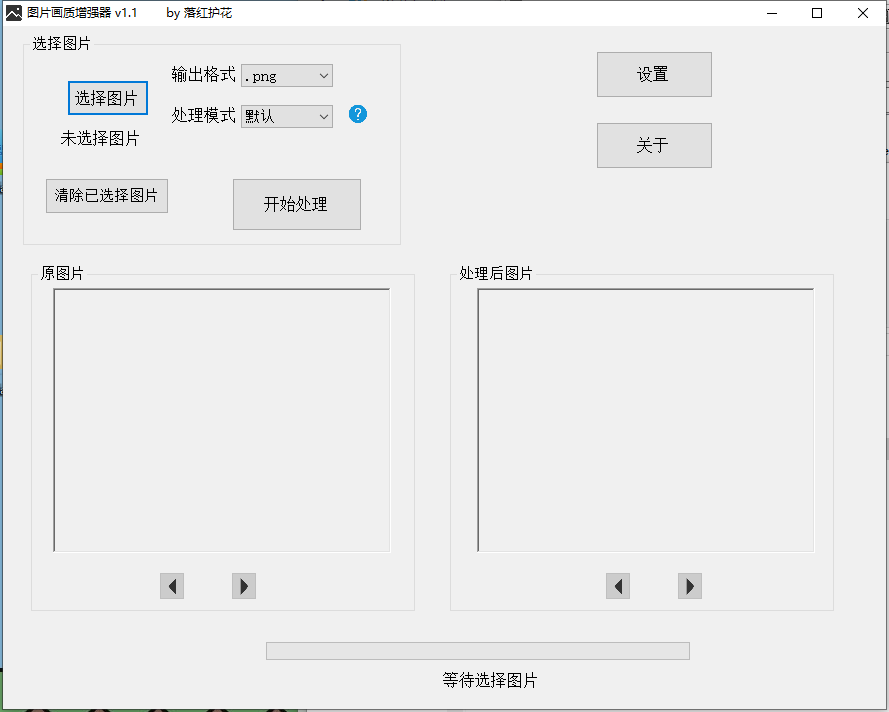Image resolution: width=889 pixels, height=712 pixels.
Task: Minimize the 图片画质增强器 window
Action: tap(772, 13)
